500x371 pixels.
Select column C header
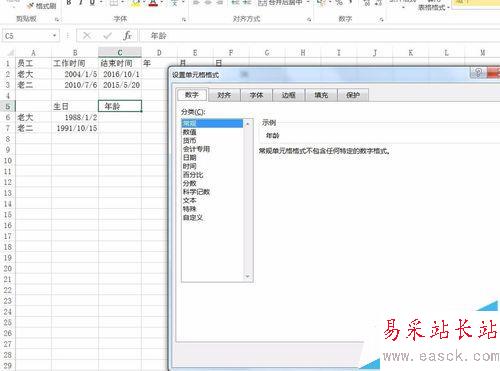tap(120, 53)
